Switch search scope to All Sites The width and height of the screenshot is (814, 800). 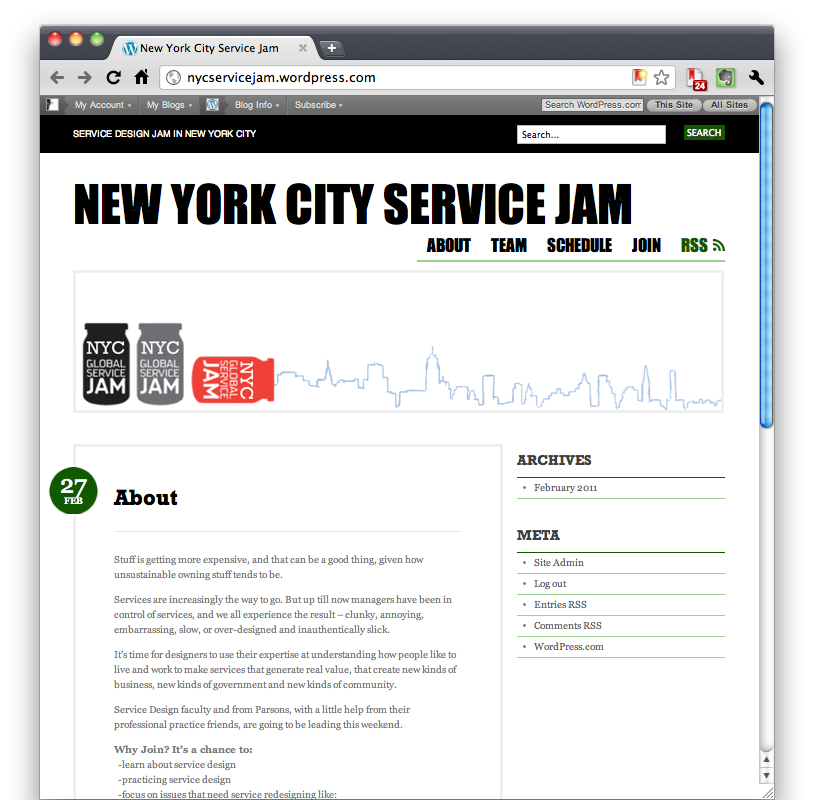729,104
